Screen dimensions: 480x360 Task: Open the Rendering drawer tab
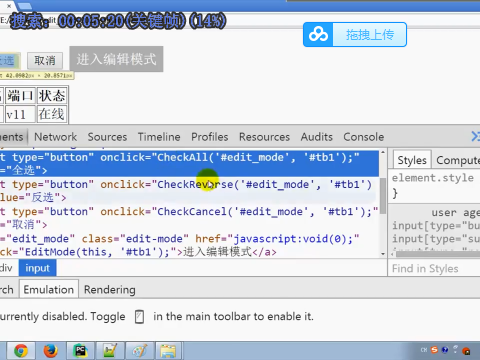(110, 289)
